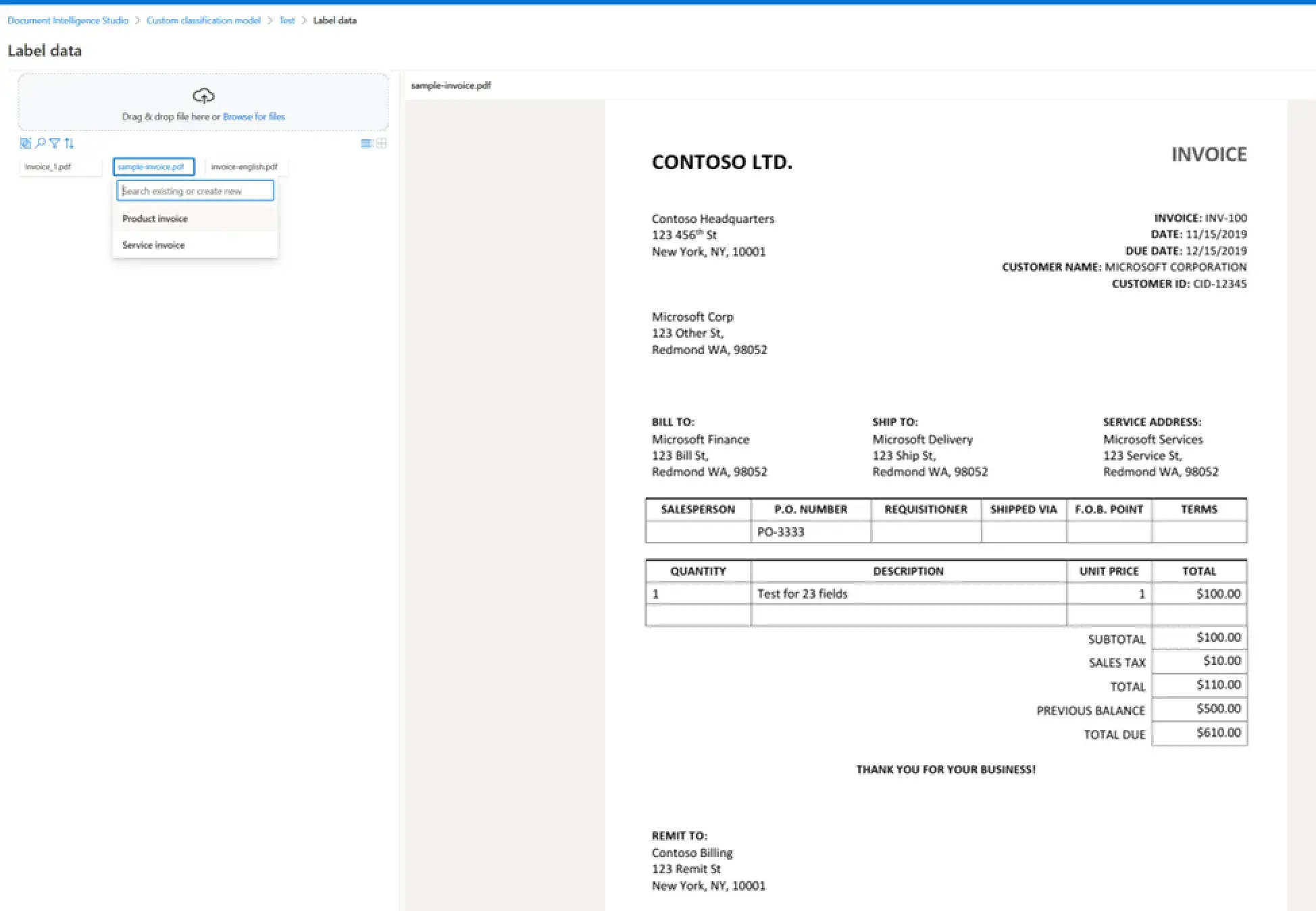Open Document Intelligence Studio breadcrumb
1316x911 pixels.
click(x=68, y=20)
